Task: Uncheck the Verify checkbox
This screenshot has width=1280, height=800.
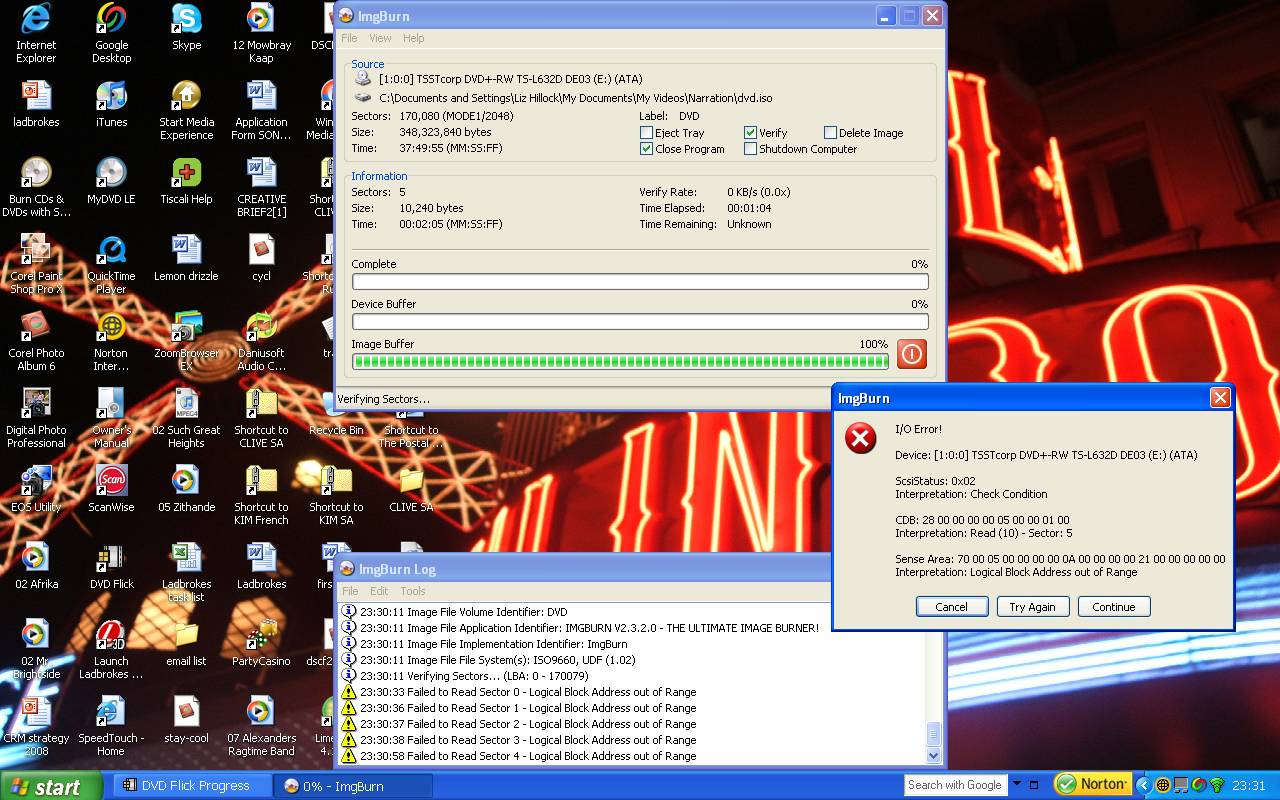Action: pyautogui.click(x=750, y=133)
